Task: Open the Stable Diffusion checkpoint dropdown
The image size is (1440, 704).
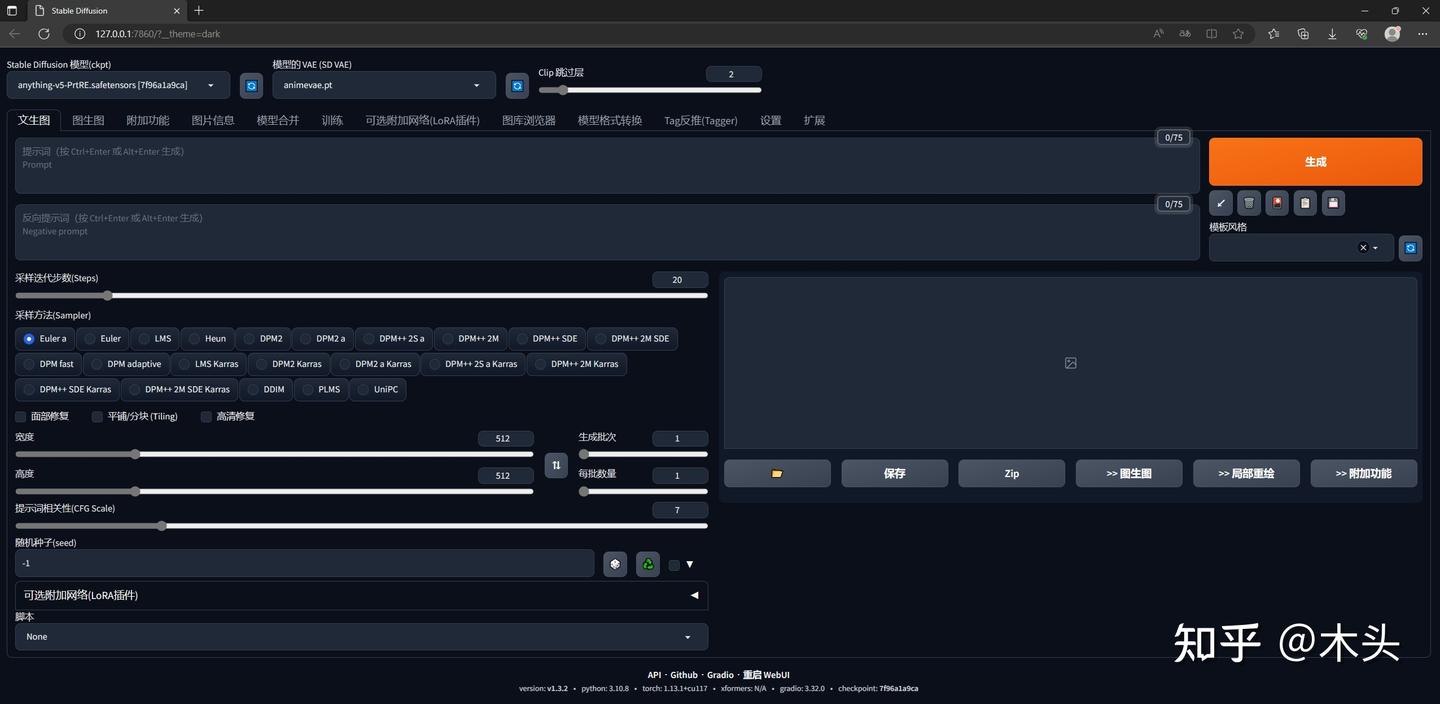Action: pyautogui.click(x=118, y=85)
